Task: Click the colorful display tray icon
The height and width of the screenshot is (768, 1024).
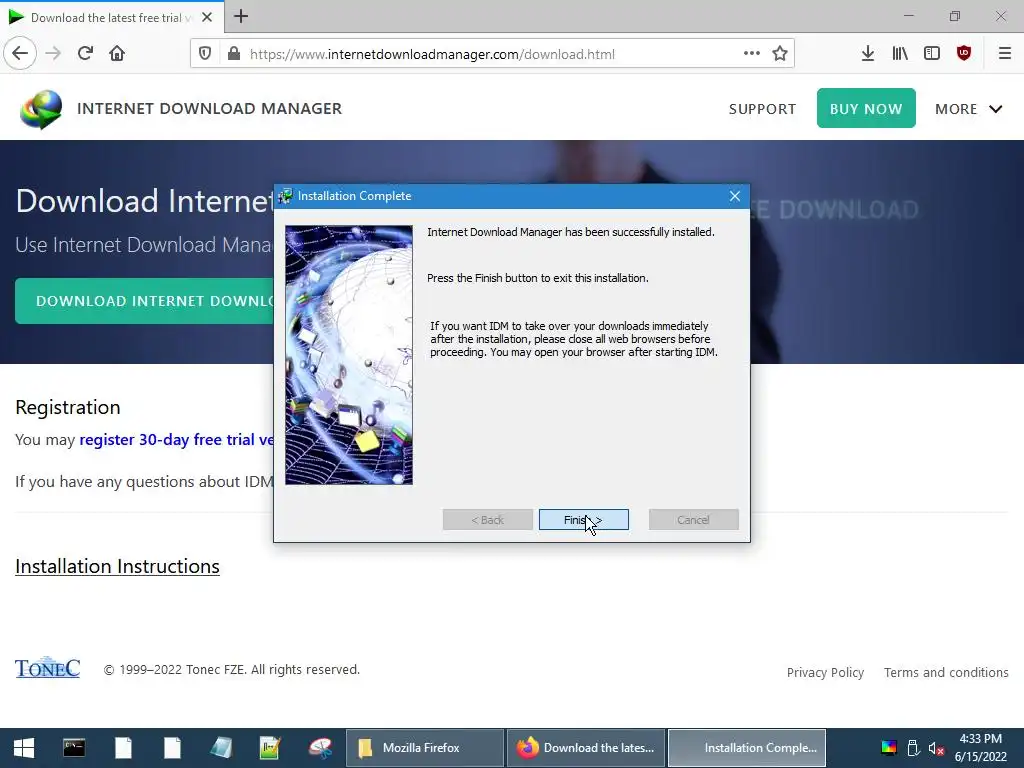Action: [889, 748]
